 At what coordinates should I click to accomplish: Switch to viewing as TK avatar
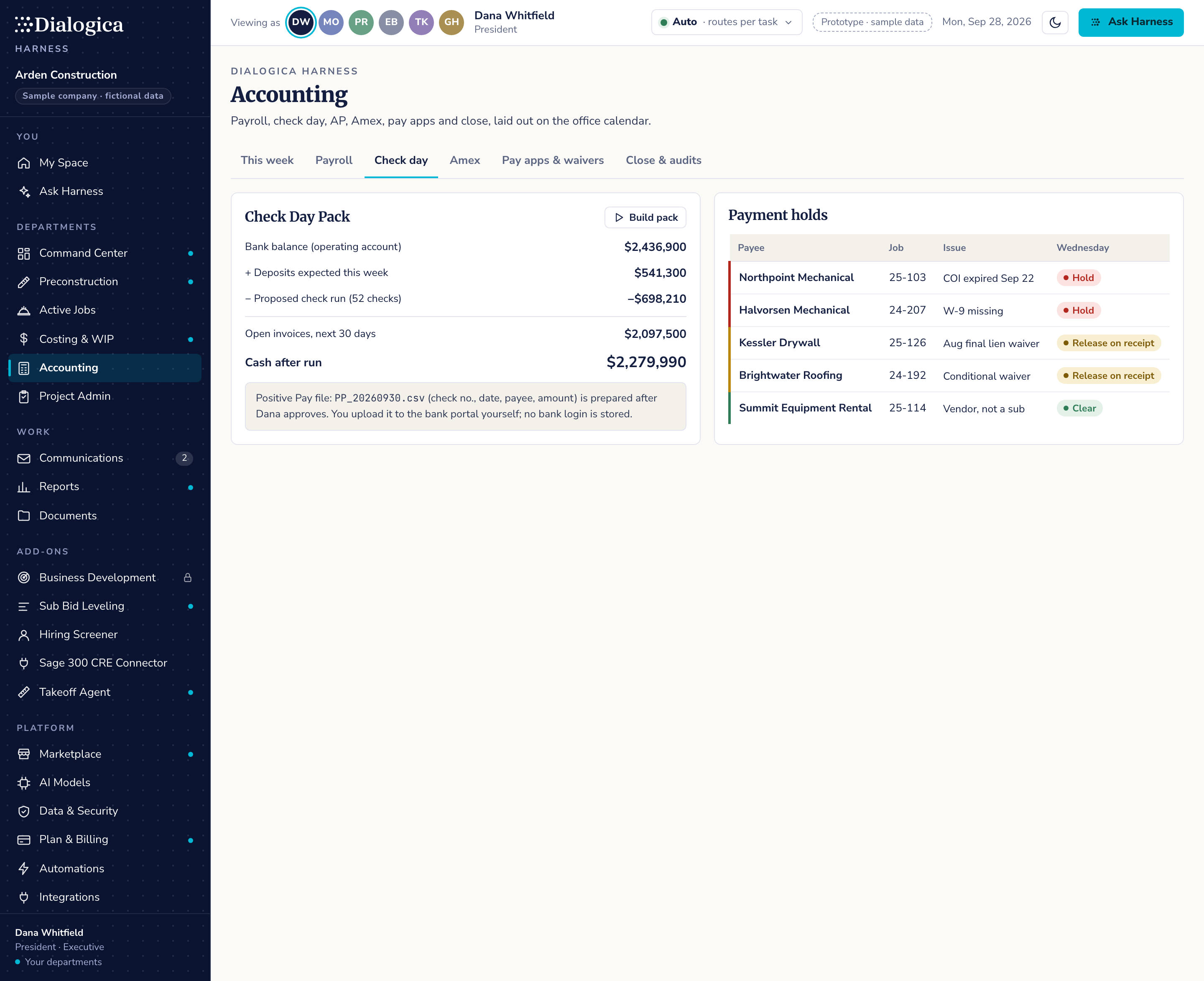click(421, 23)
